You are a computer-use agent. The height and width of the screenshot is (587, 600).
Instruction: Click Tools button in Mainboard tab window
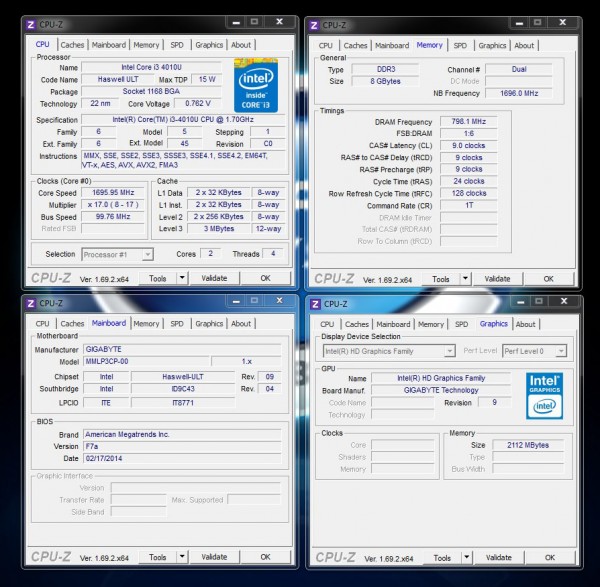[158, 557]
